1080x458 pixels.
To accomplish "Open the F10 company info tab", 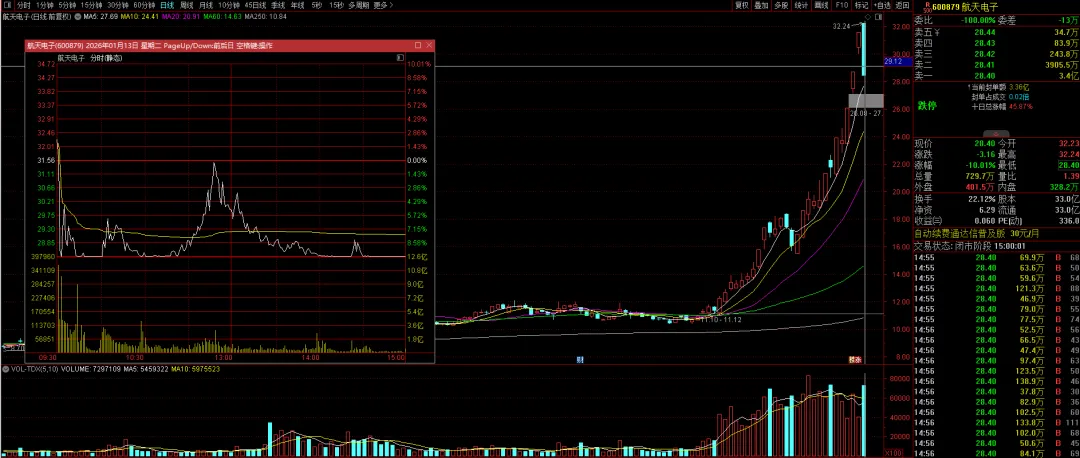I will pyautogui.click(x=842, y=5).
